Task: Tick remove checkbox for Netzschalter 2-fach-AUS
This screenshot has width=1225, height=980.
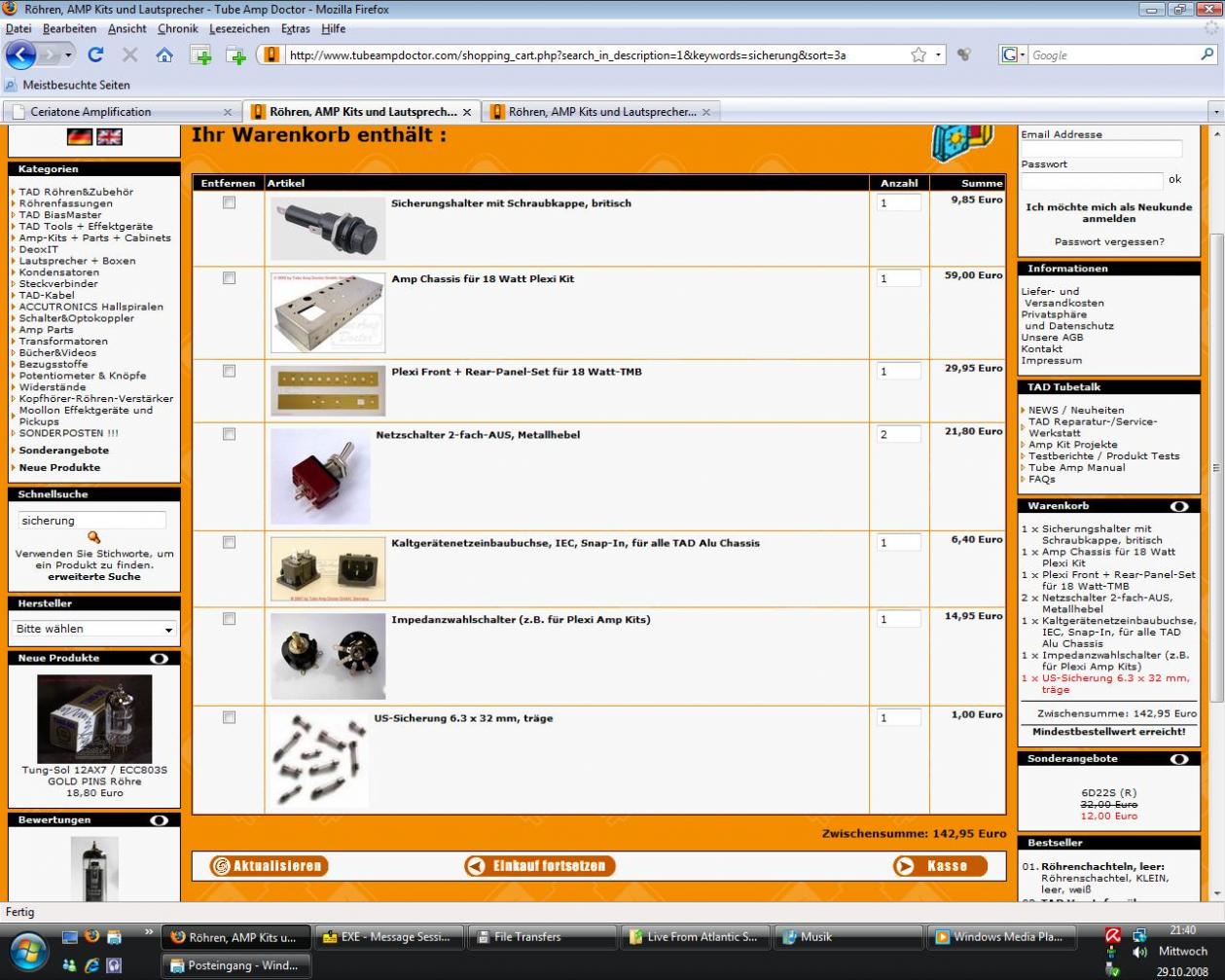Action: click(x=229, y=434)
